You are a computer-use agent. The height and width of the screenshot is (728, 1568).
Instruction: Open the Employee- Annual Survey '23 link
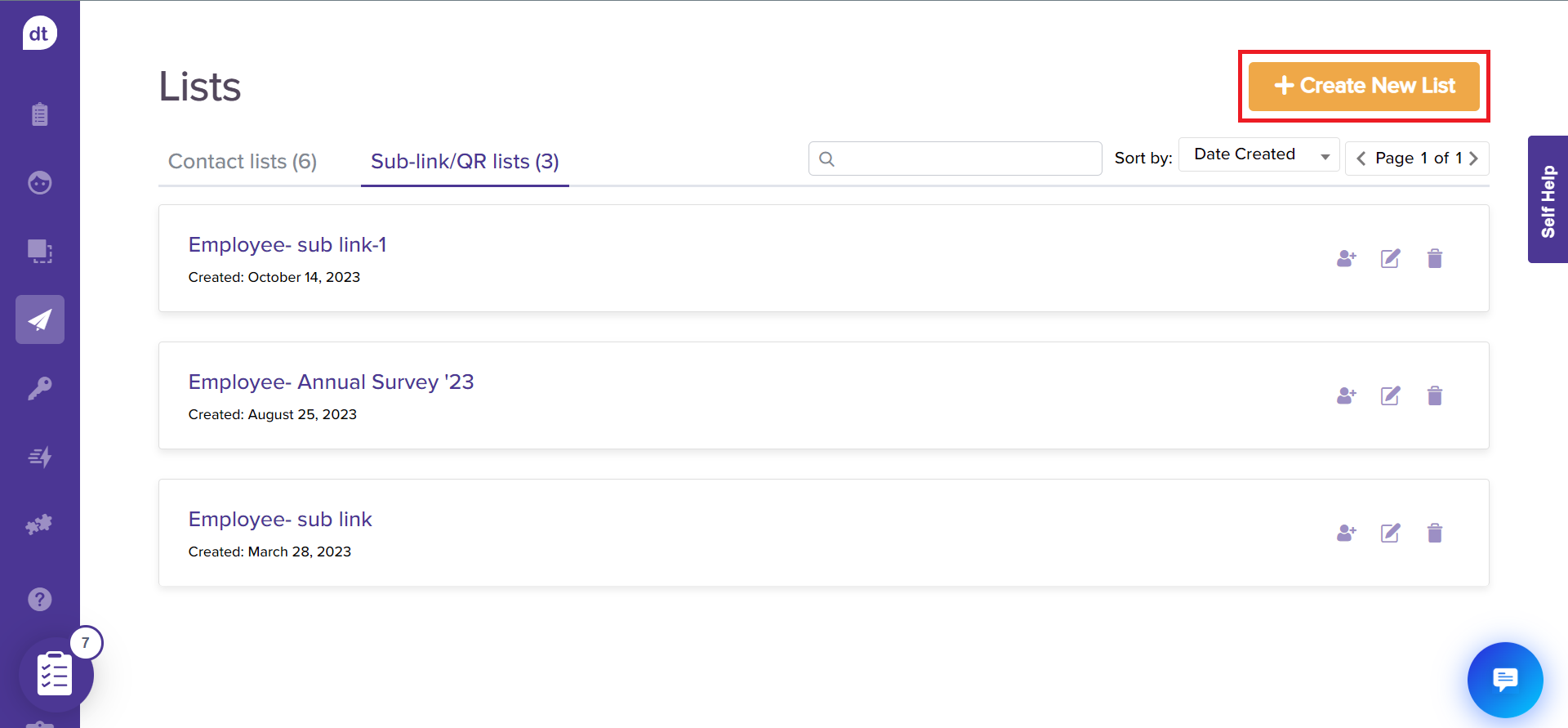(x=331, y=382)
